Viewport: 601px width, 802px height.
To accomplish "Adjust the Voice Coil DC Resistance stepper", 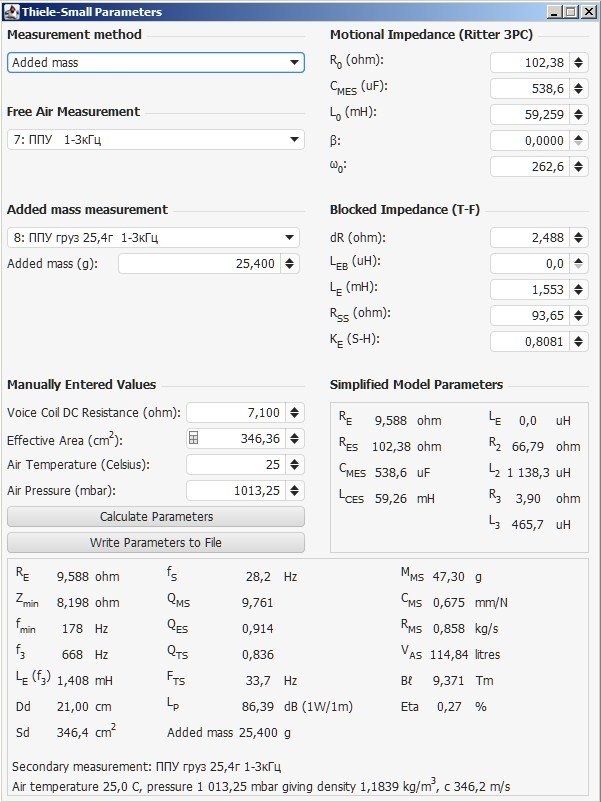I will click(294, 412).
